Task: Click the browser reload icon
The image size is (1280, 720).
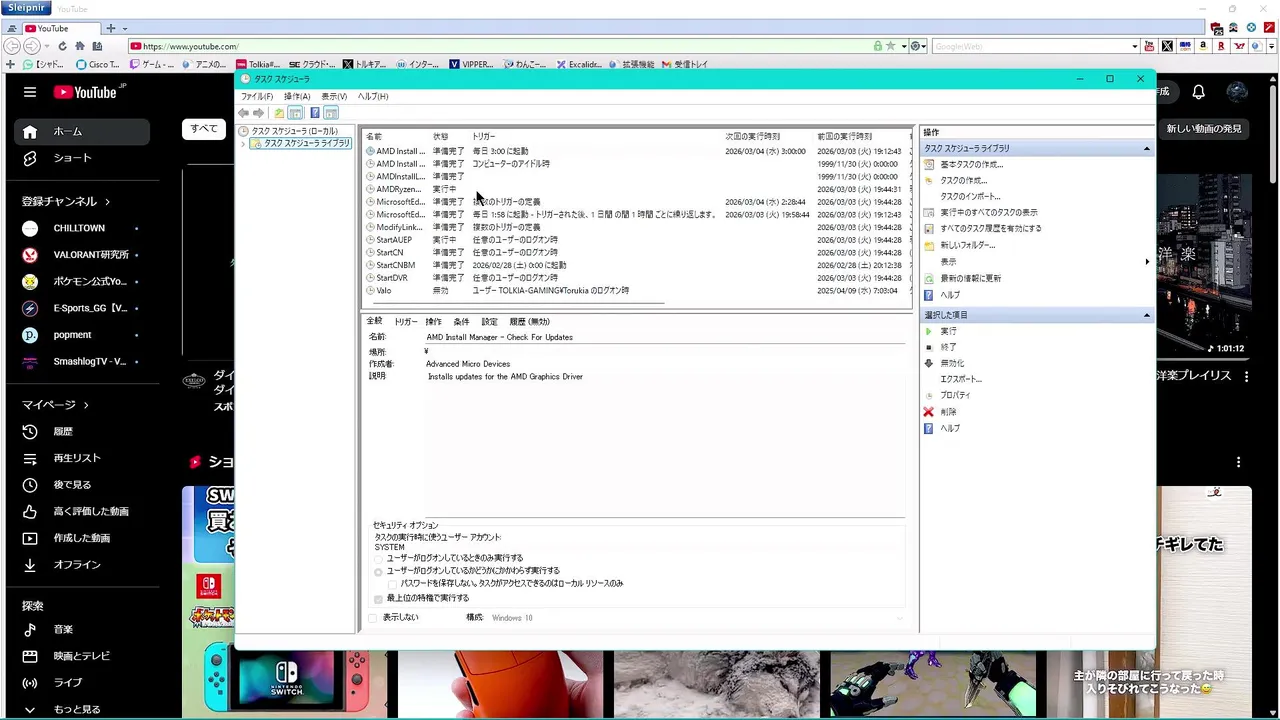Action: [62, 46]
